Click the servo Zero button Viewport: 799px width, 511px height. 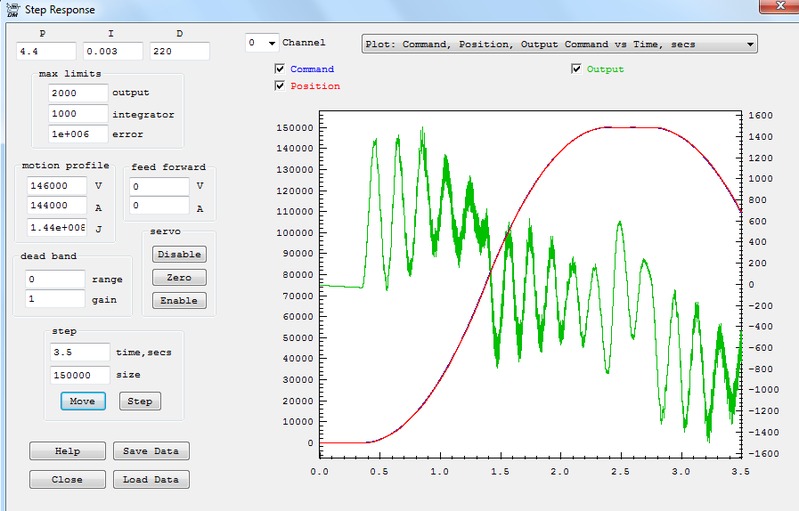tap(179, 277)
